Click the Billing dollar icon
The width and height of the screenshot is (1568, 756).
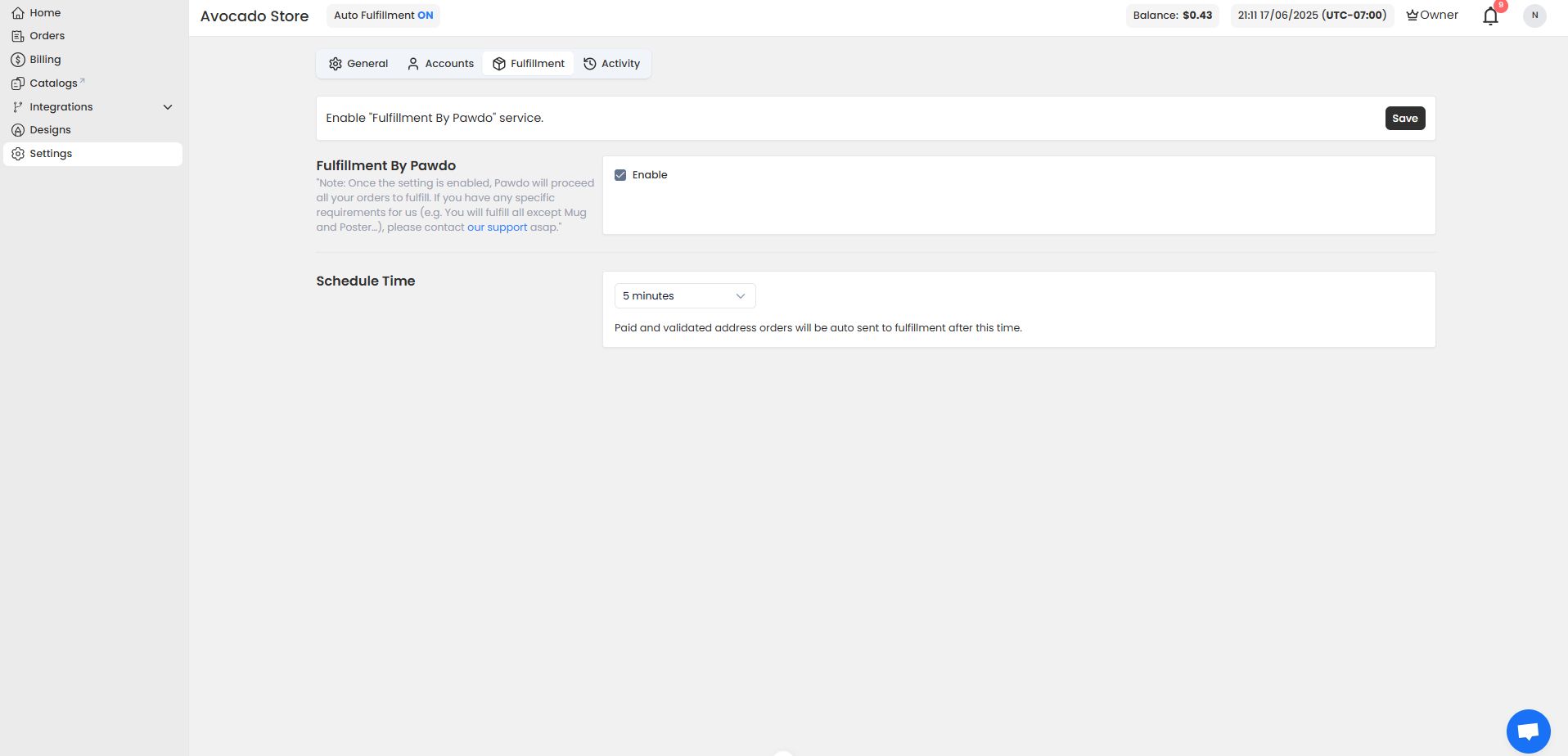click(18, 60)
